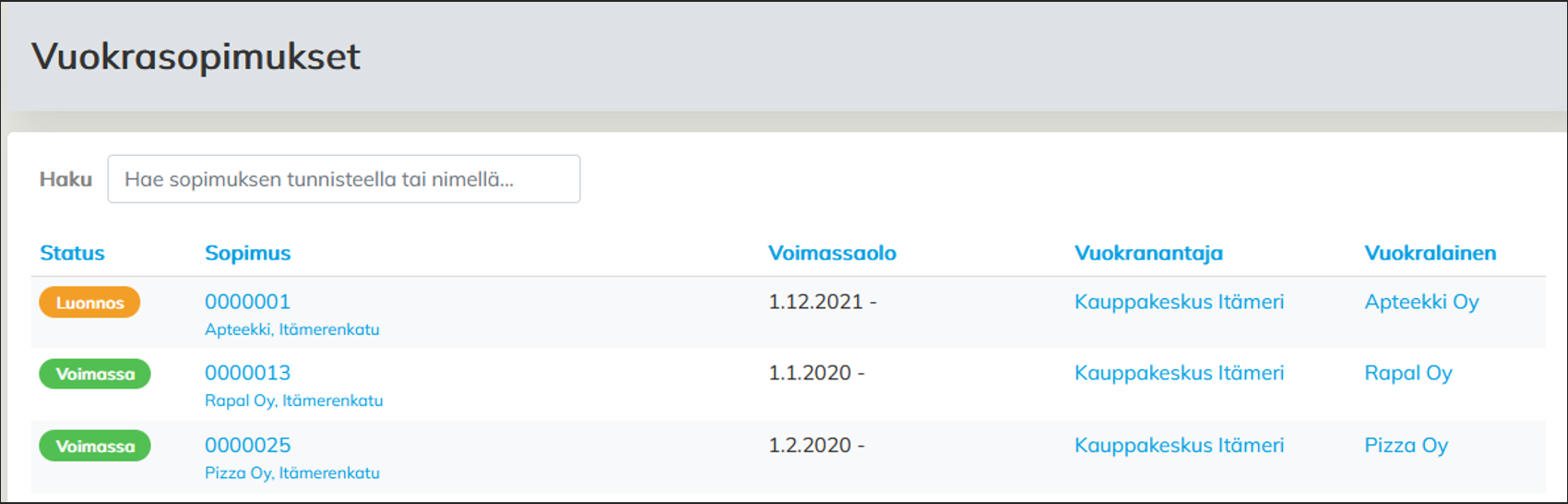Open contract number 0000025
This screenshot has width=1568, height=504.
pos(247,445)
